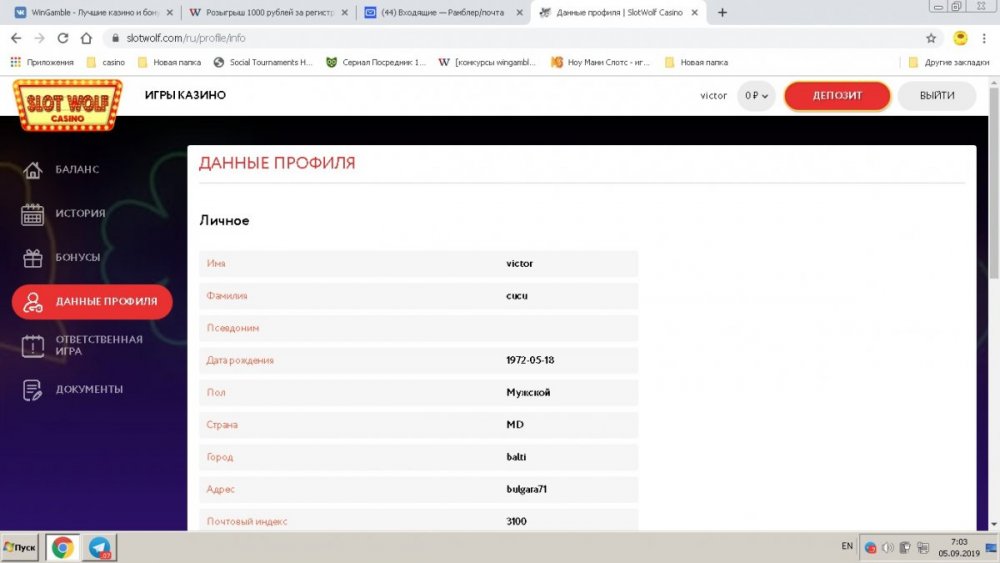The image size is (1000, 563).
Task: Open the Документы sidebar icon
Action: click(33, 390)
